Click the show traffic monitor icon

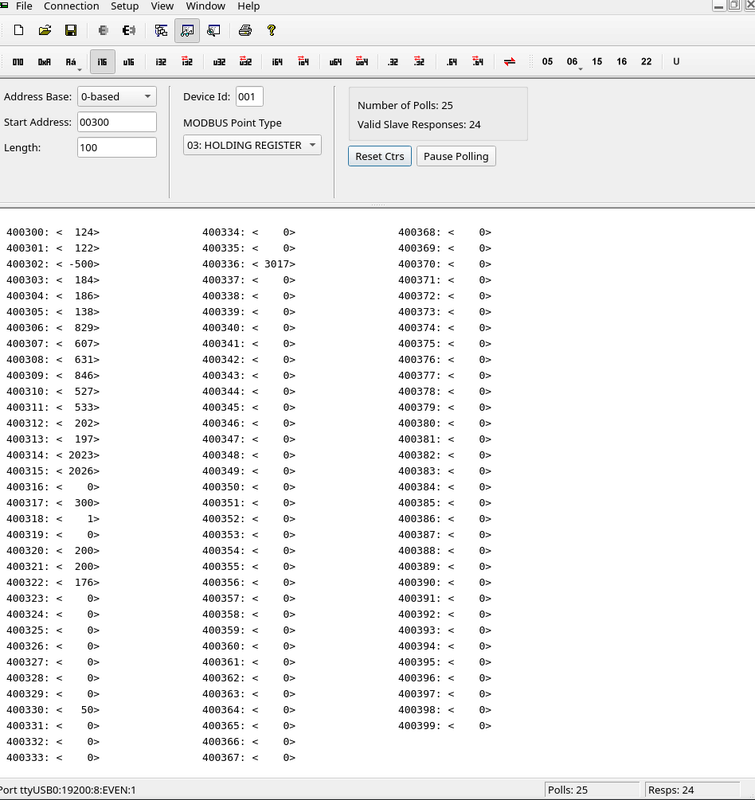point(213,31)
